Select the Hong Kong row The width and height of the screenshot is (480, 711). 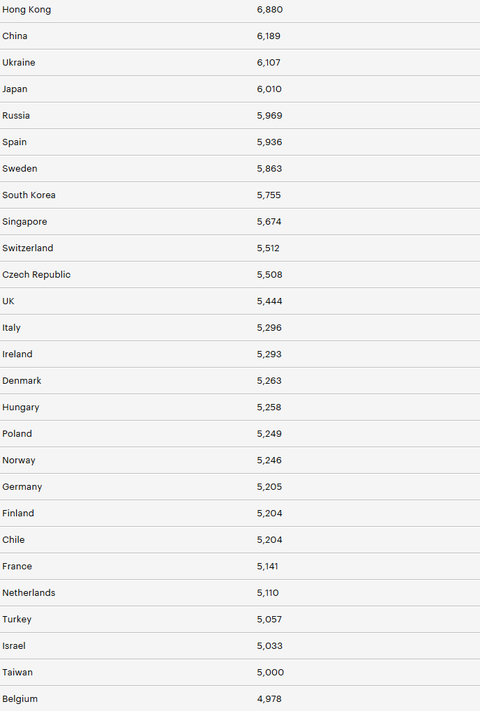(x=240, y=10)
